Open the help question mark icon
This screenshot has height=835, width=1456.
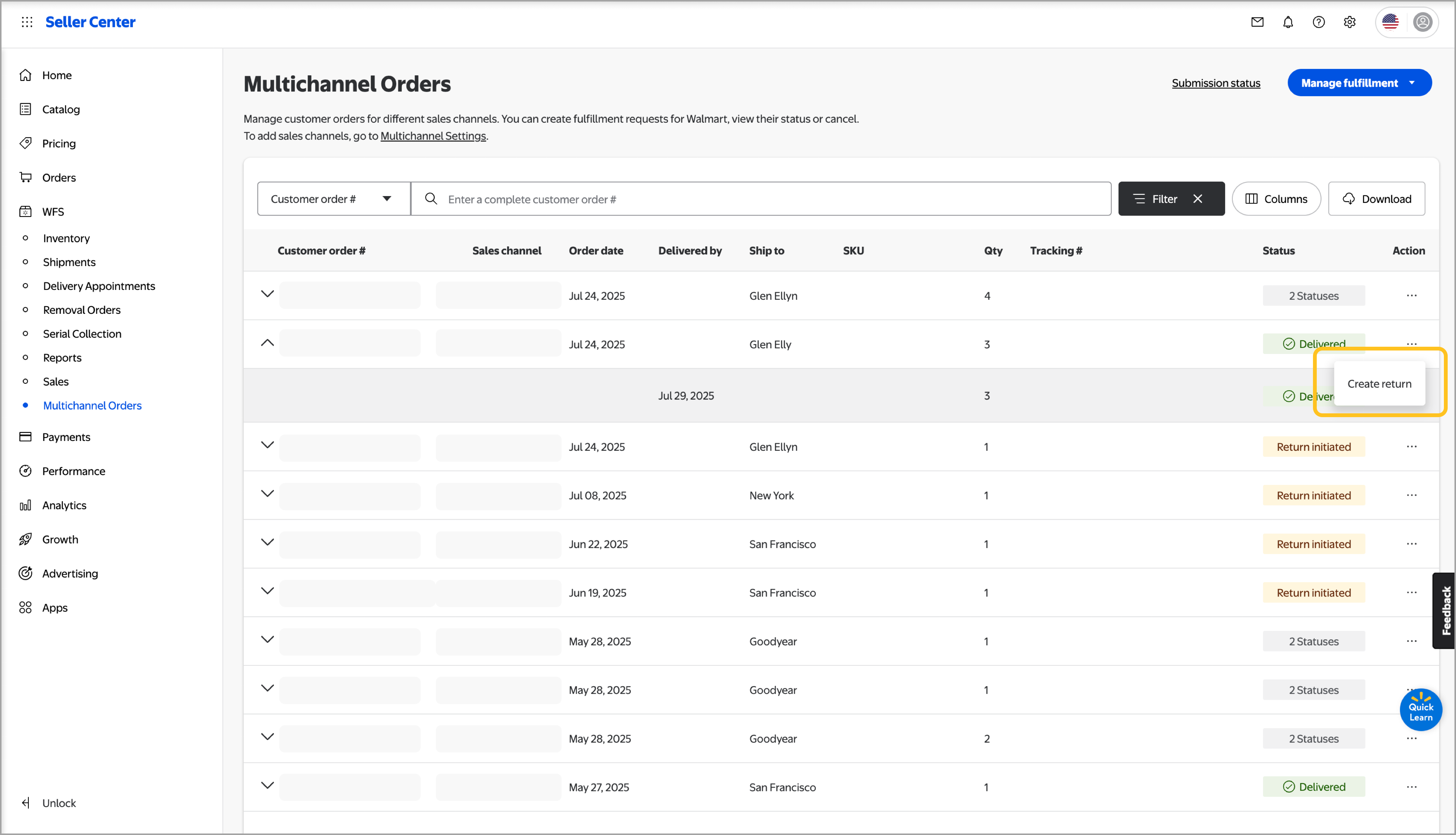coord(1318,22)
